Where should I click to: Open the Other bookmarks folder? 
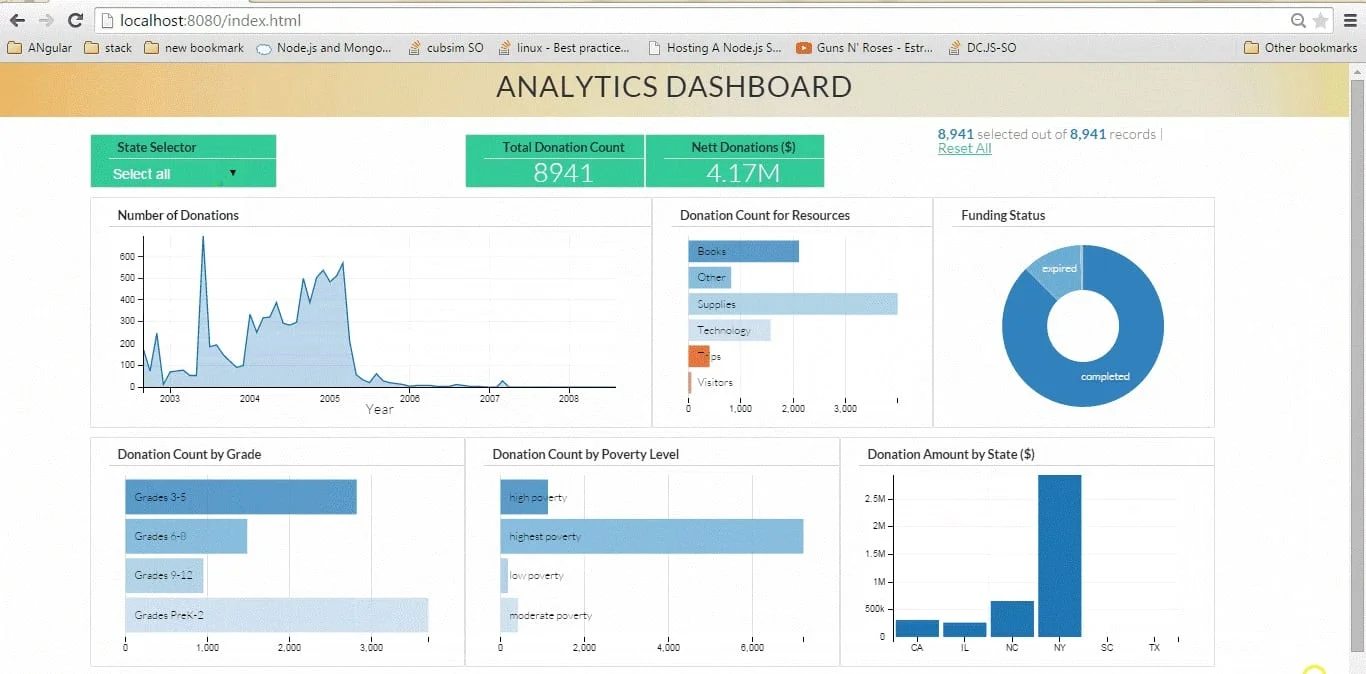coord(1301,47)
